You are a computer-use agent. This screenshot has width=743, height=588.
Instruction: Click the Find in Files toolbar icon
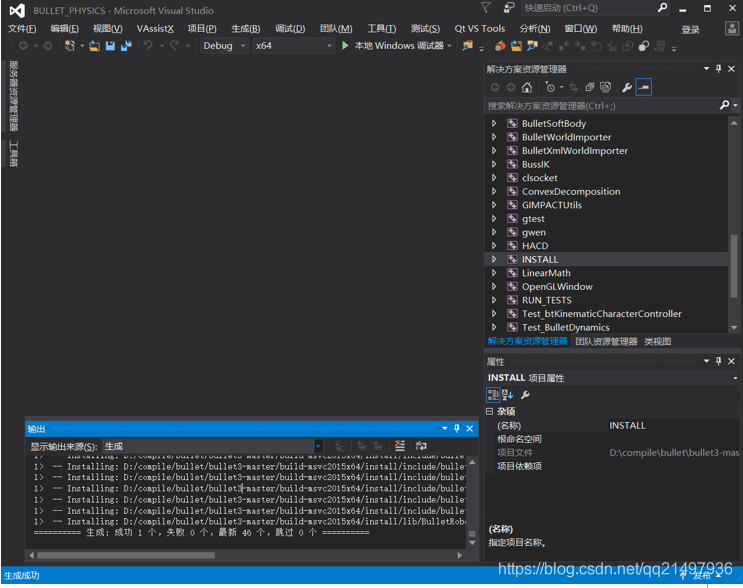[x=467, y=45]
